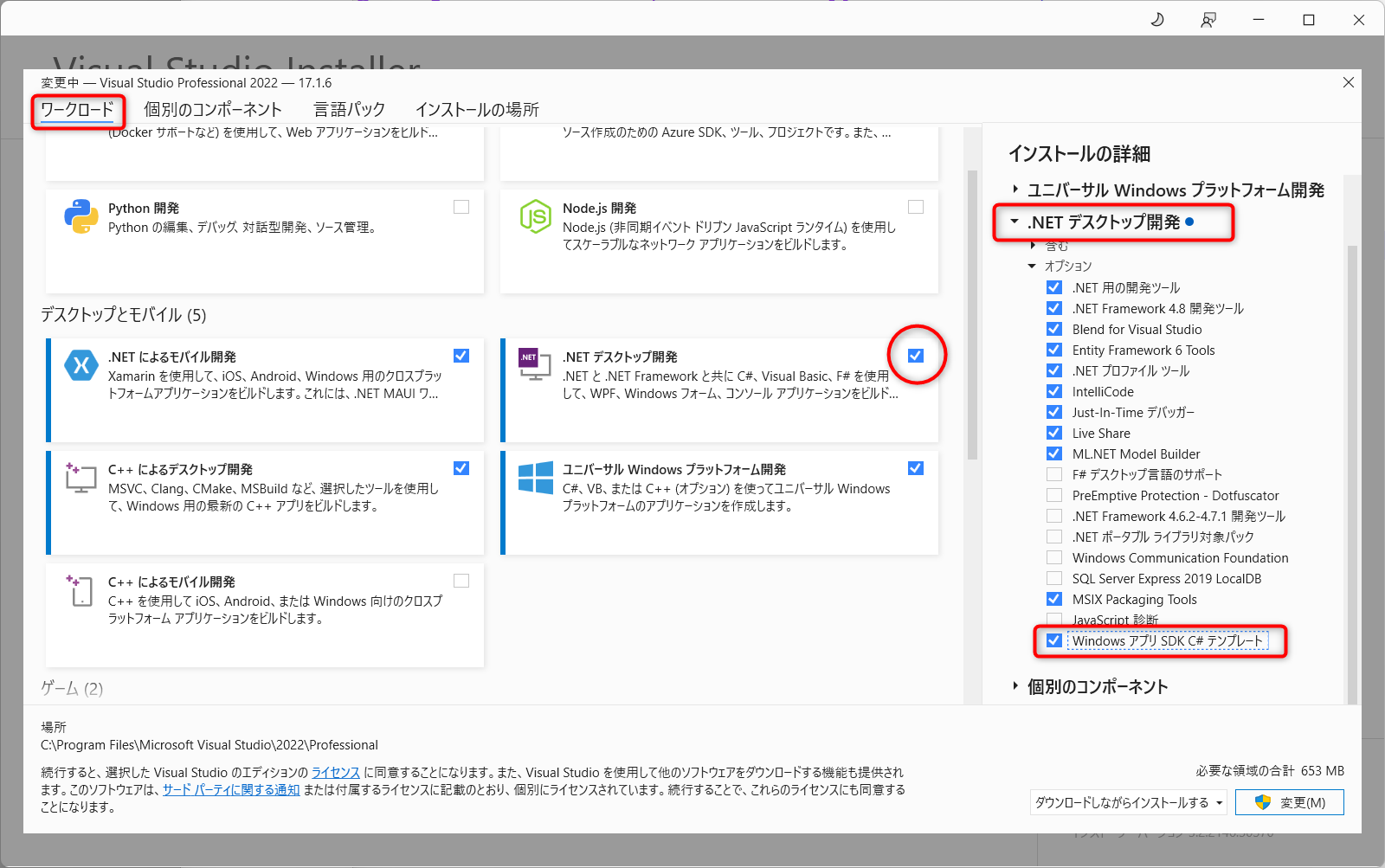This screenshot has height=868, width=1385.
Task: Uncheck the .NET デスクトップ開発 workload checkbox
Action: [916, 356]
